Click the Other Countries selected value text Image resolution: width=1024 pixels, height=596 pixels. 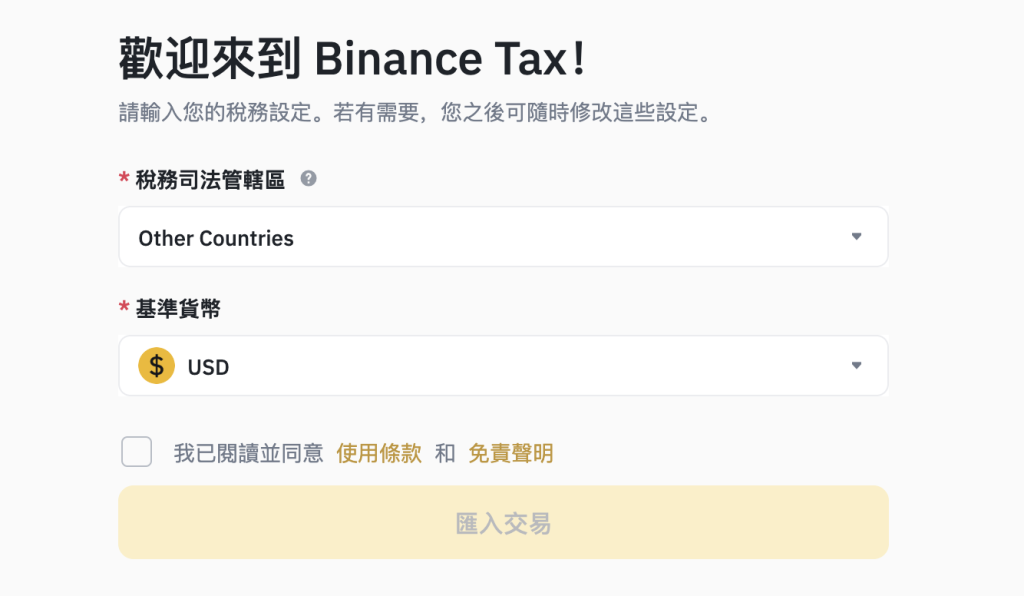216,239
